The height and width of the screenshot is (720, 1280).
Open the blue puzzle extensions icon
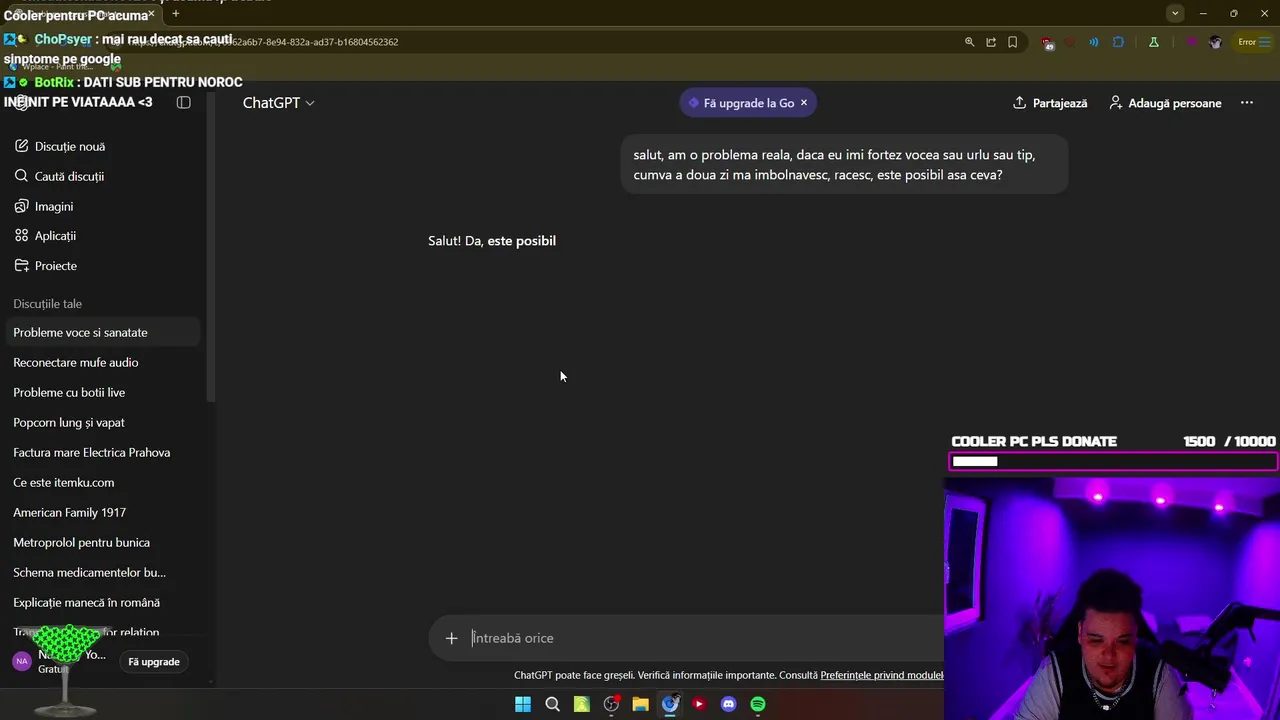(1118, 42)
